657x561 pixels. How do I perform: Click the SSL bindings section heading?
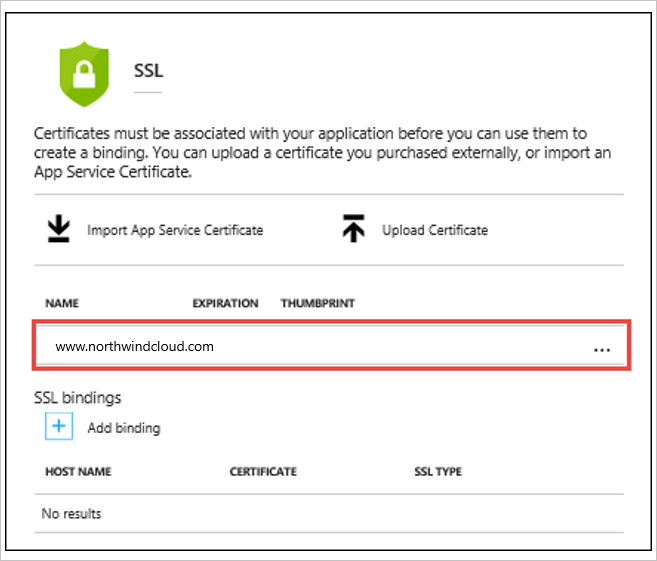(78, 398)
